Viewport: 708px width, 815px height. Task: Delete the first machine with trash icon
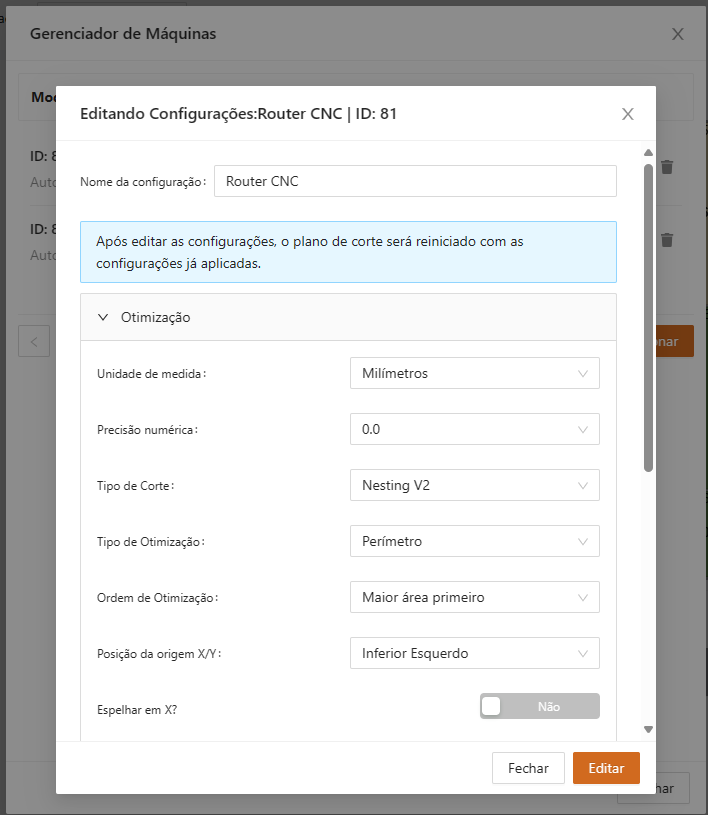[x=667, y=167]
